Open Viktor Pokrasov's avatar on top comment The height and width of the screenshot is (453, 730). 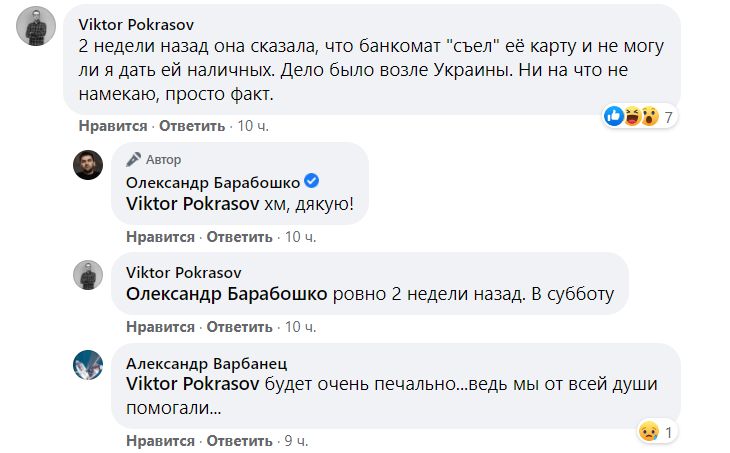tap(36, 26)
